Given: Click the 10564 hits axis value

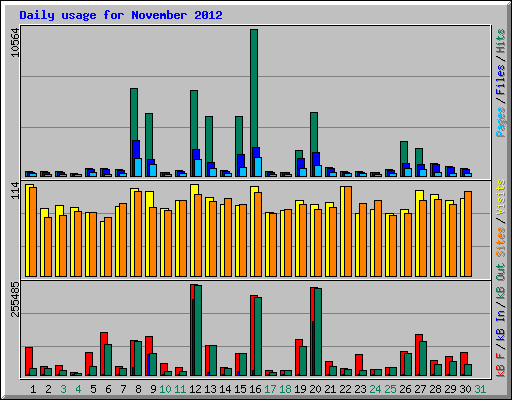Looking at the screenshot, I should pyautogui.click(x=15, y=42).
